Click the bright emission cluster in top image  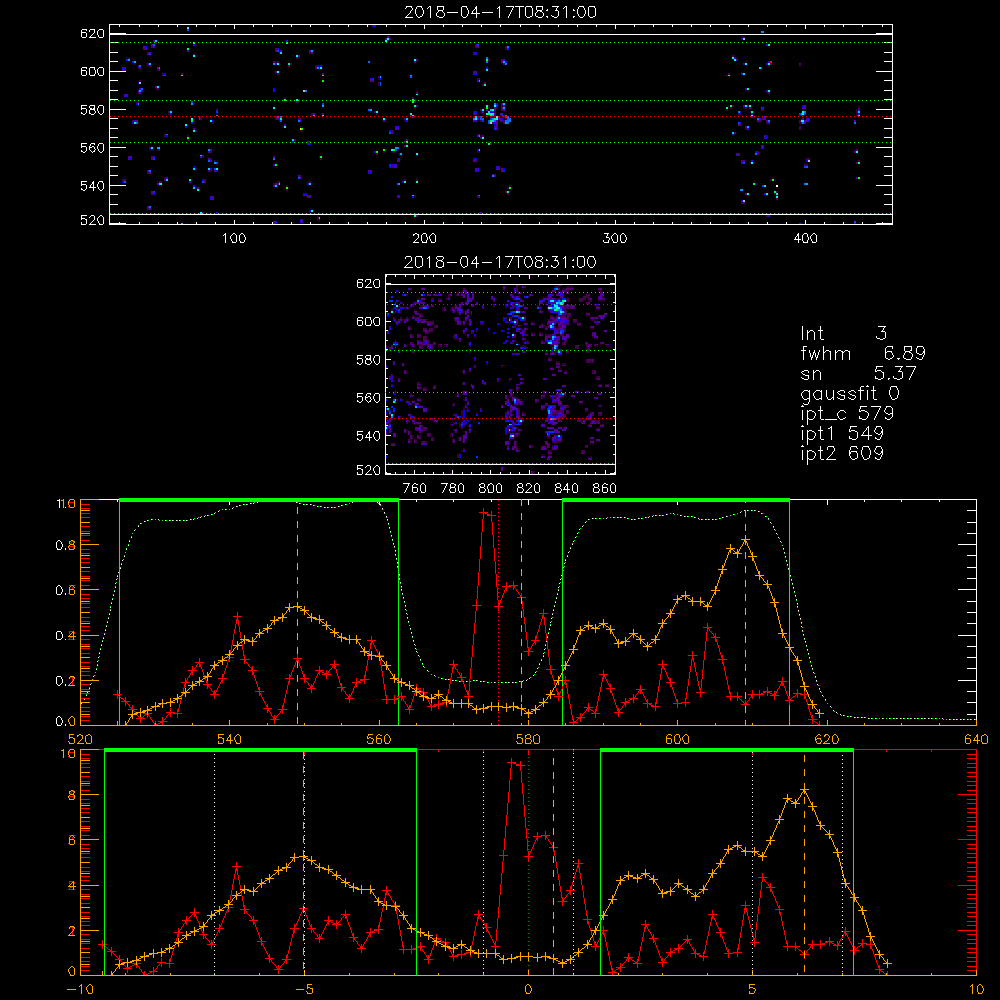click(x=493, y=115)
